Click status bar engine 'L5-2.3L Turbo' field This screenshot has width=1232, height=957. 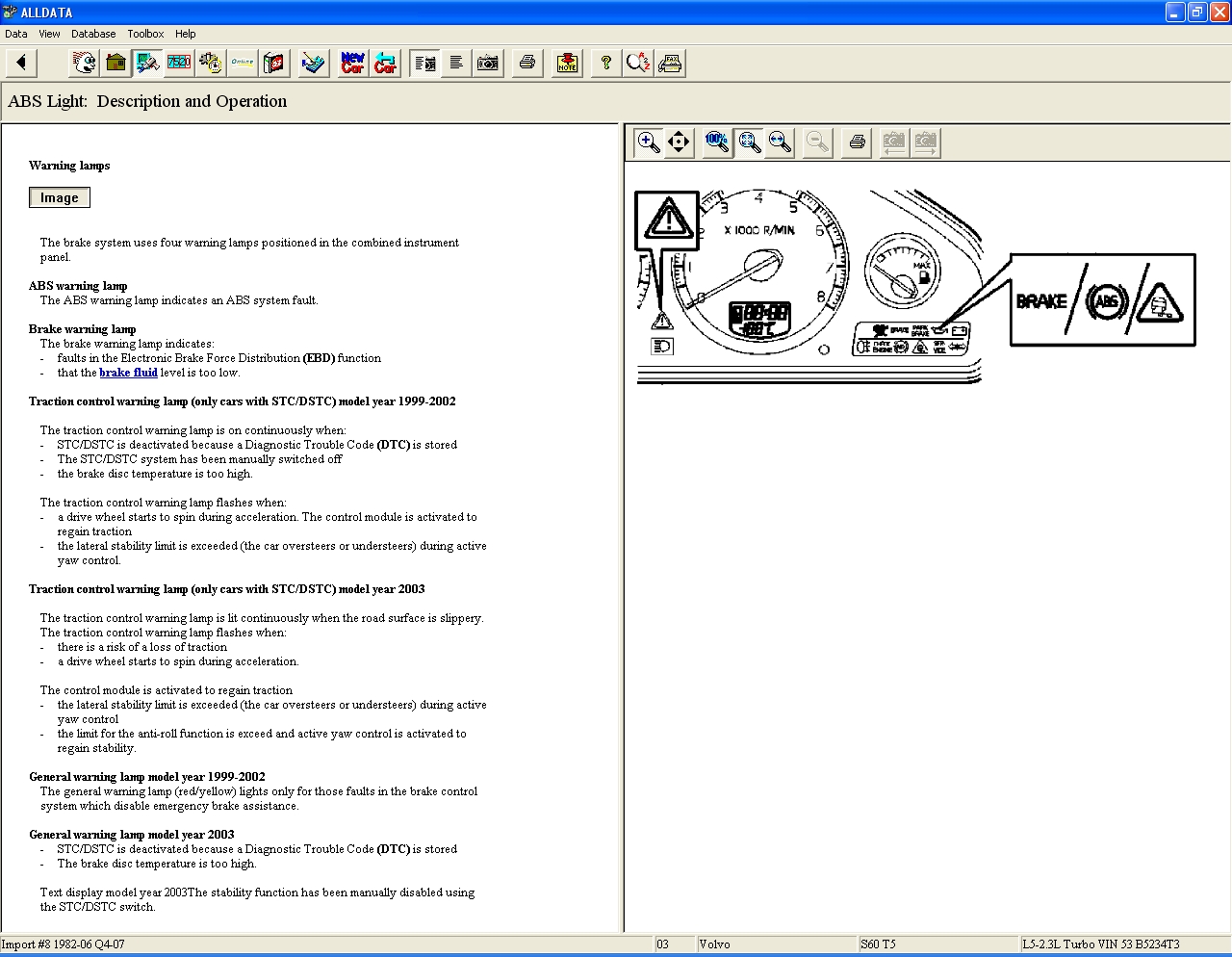(1124, 944)
